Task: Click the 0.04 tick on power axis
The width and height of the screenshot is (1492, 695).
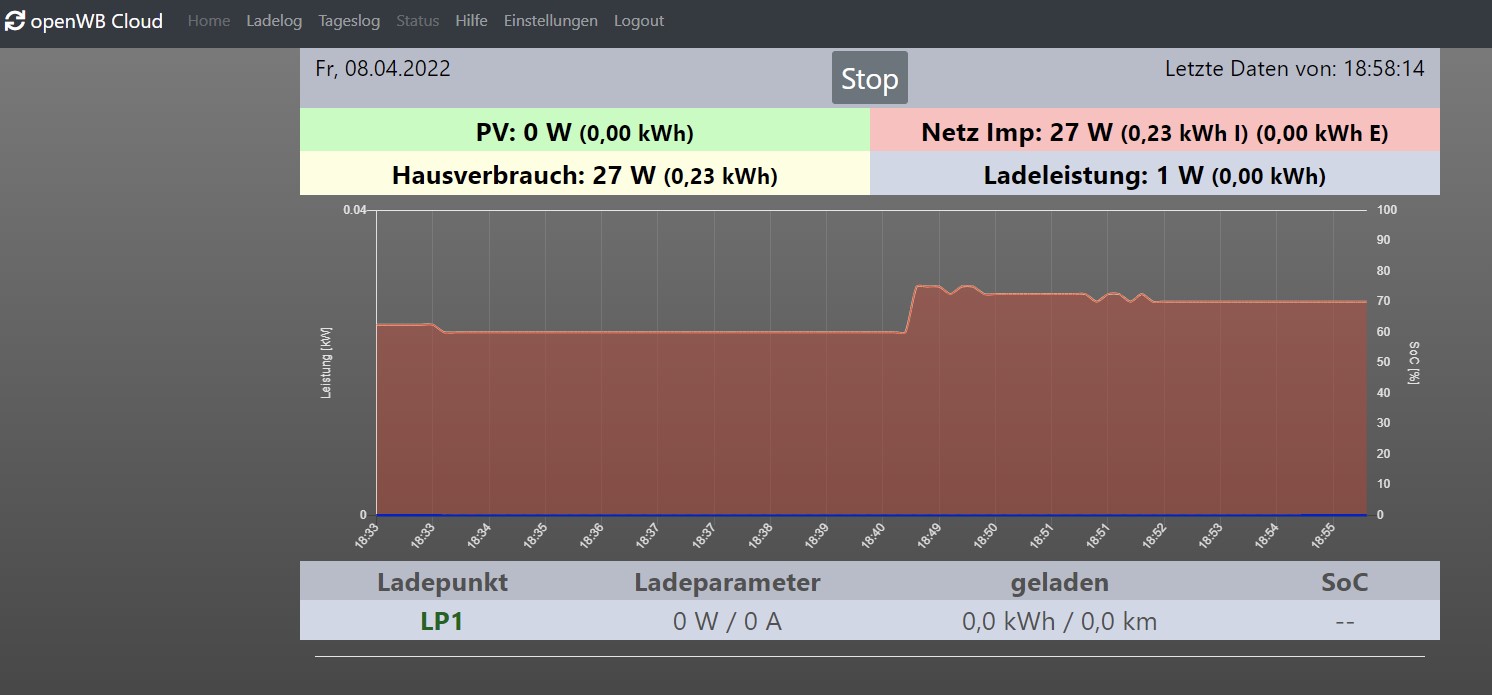Action: (355, 210)
